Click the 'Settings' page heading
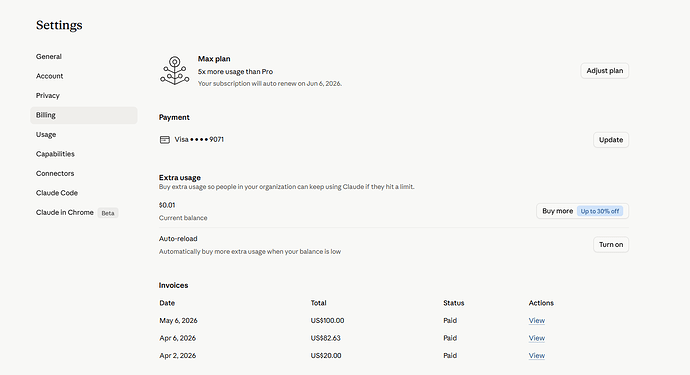 59,25
